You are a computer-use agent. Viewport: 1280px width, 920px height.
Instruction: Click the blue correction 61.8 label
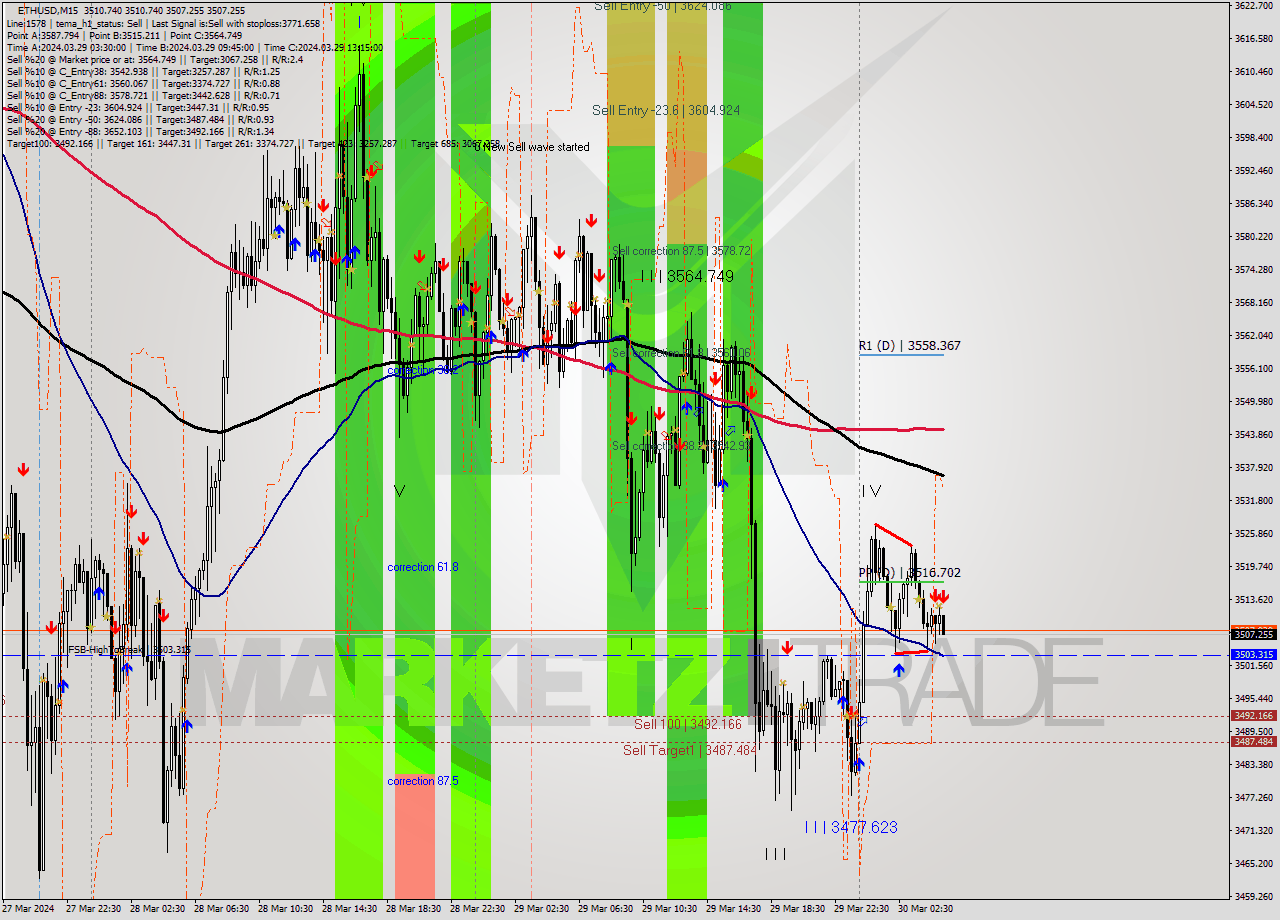coord(423,567)
